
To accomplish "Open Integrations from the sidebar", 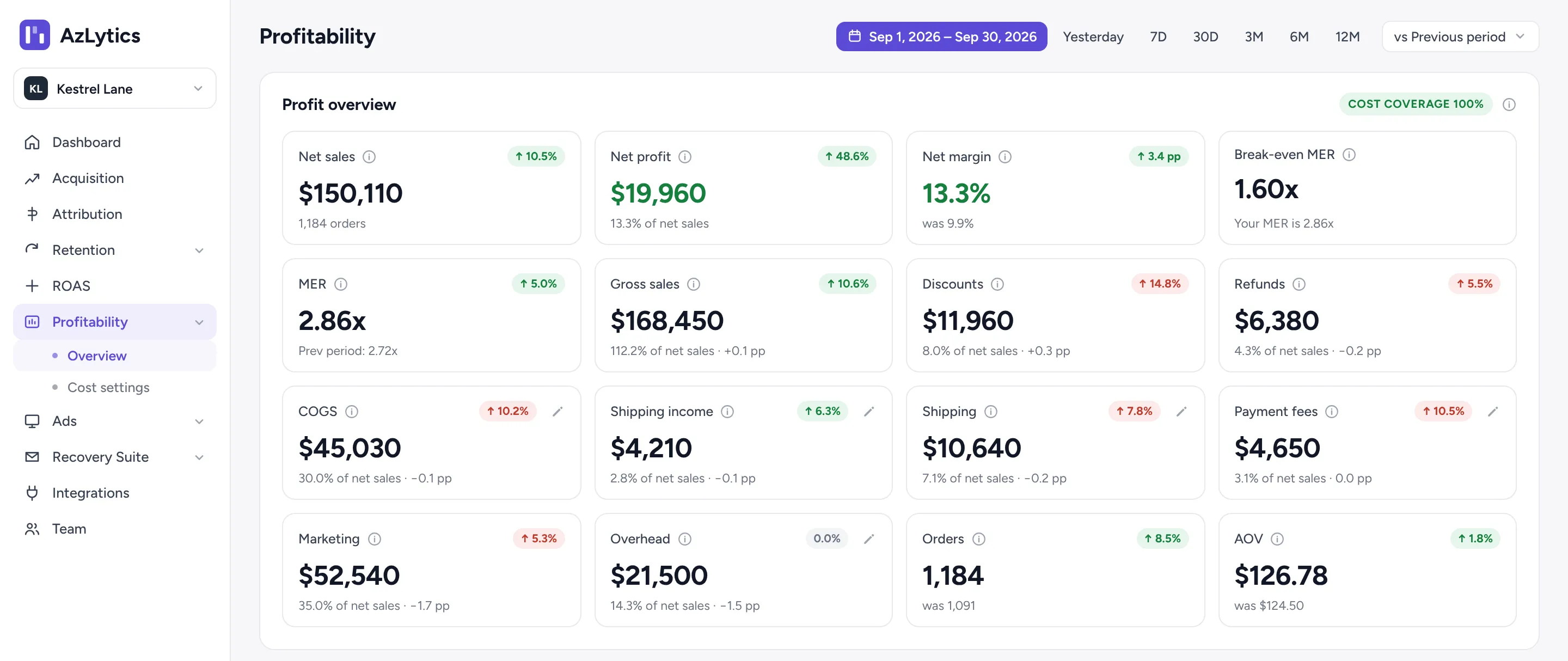I will pos(114,492).
